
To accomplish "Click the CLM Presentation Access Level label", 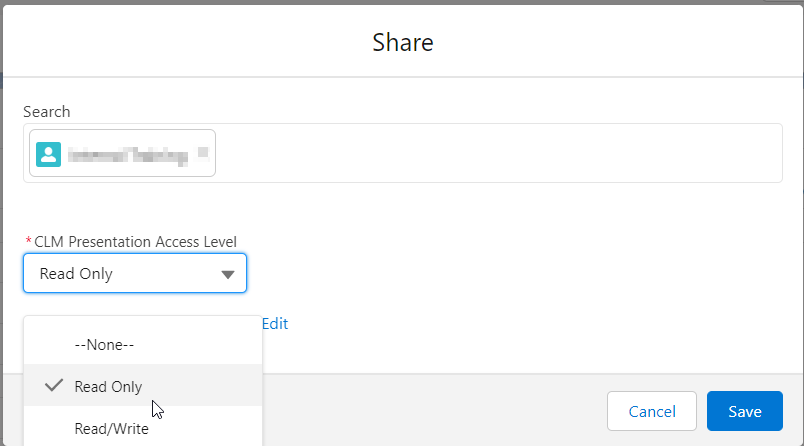I will click(135, 241).
